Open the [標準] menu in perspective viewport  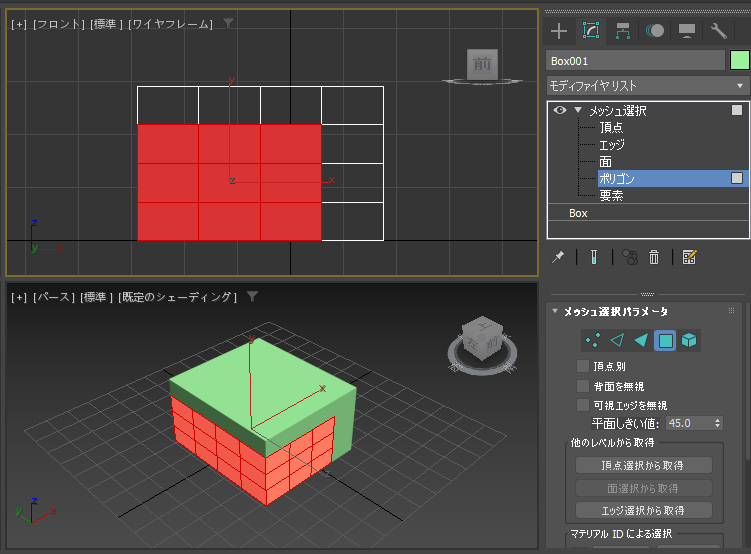point(97,297)
